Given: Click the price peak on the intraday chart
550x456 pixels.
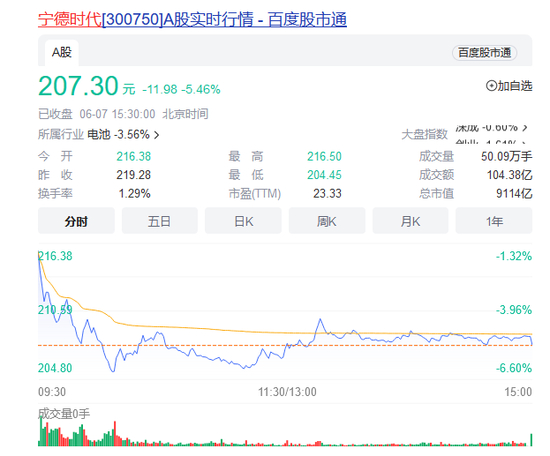Looking at the screenshot, I should click(x=320, y=319).
